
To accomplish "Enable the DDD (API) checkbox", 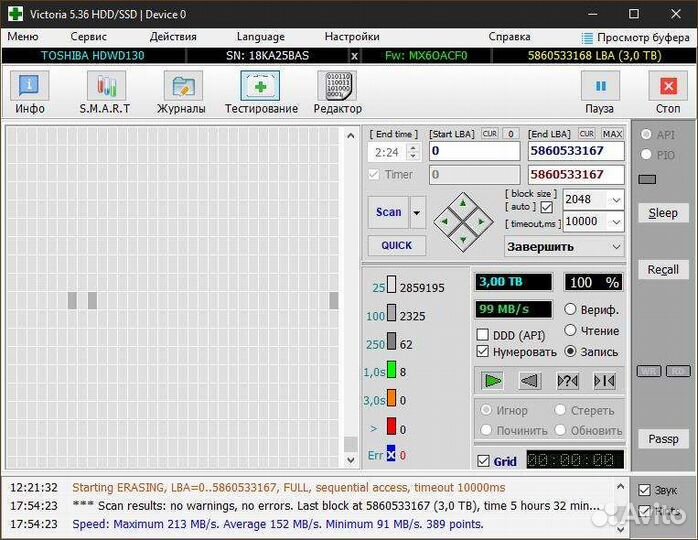I will click(483, 335).
